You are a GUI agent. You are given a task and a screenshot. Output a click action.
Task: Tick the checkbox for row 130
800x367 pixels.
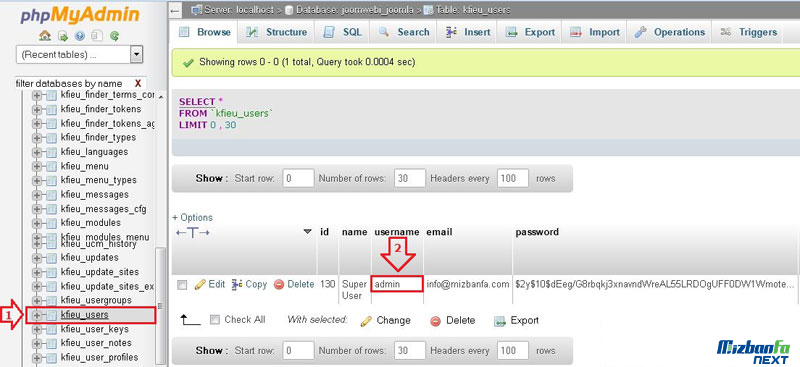pos(182,285)
